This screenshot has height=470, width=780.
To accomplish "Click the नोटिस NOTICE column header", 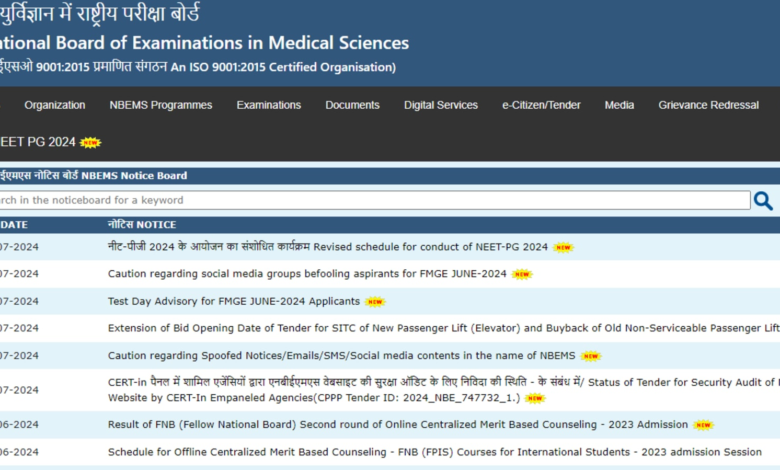I will pyautogui.click(x=142, y=225).
